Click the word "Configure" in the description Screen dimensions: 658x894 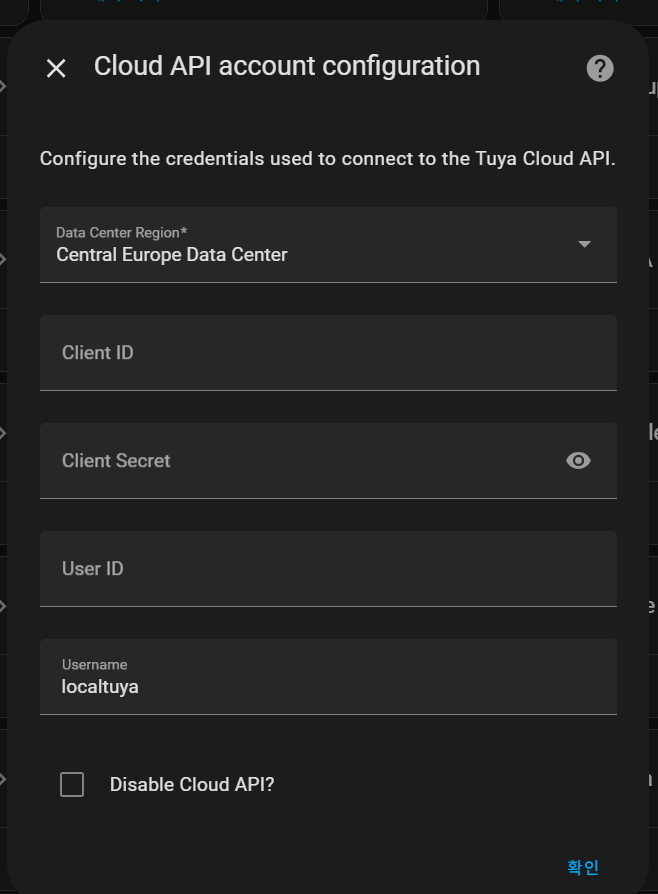(x=83, y=159)
